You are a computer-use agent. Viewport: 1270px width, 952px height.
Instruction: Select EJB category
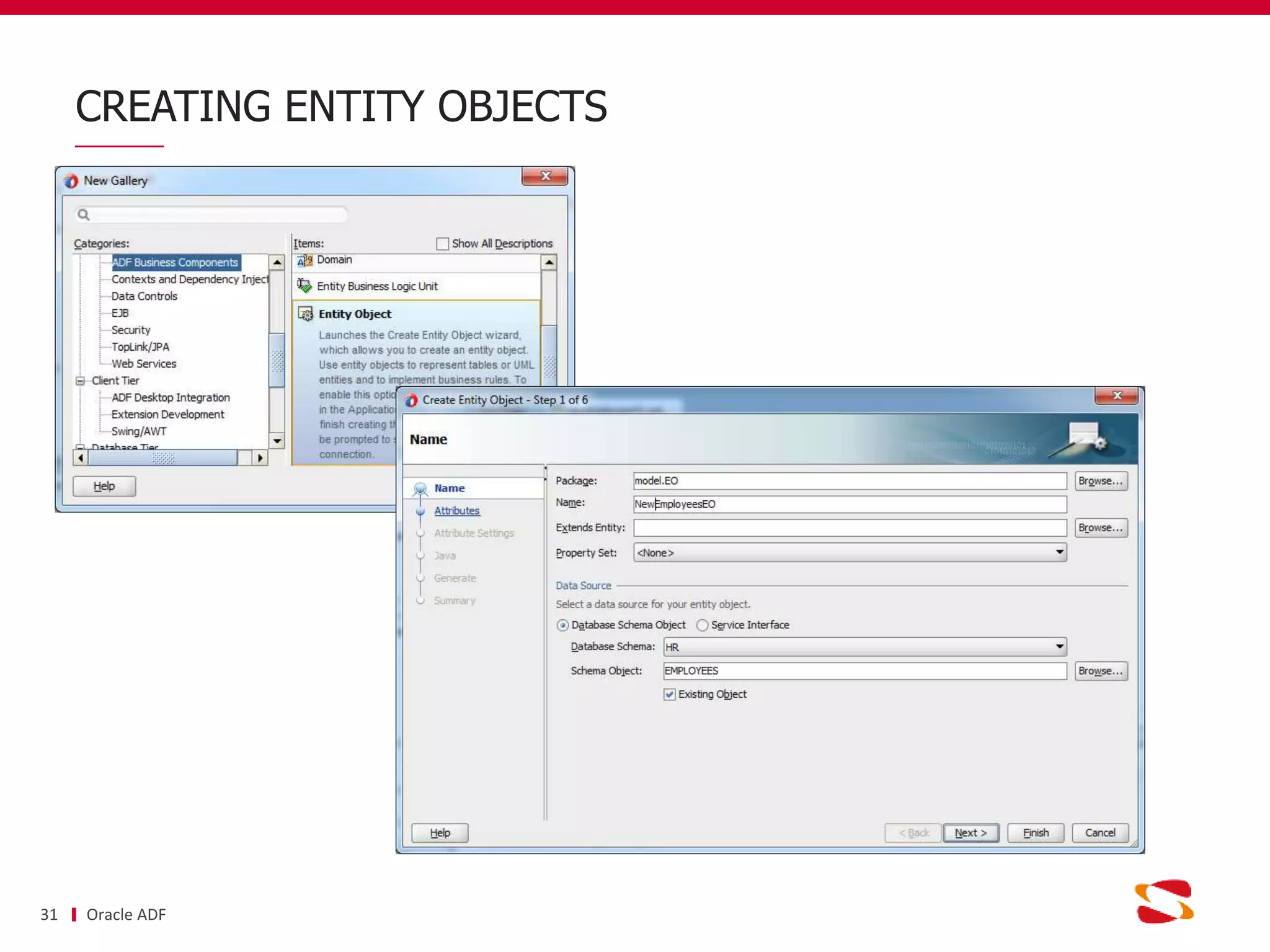(x=120, y=314)
